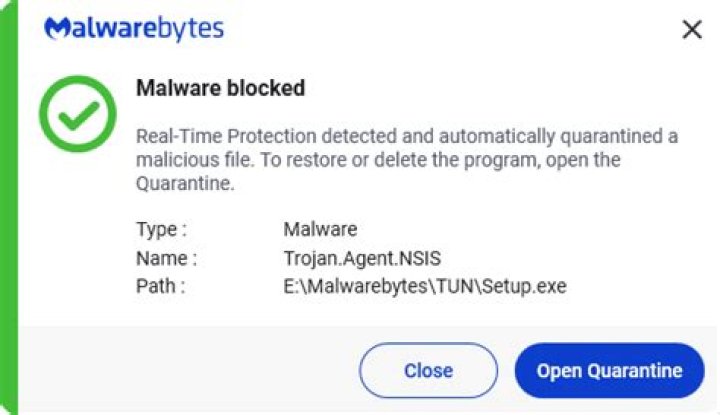Open Quarantine via the blue button

click(x=609, y=370)
